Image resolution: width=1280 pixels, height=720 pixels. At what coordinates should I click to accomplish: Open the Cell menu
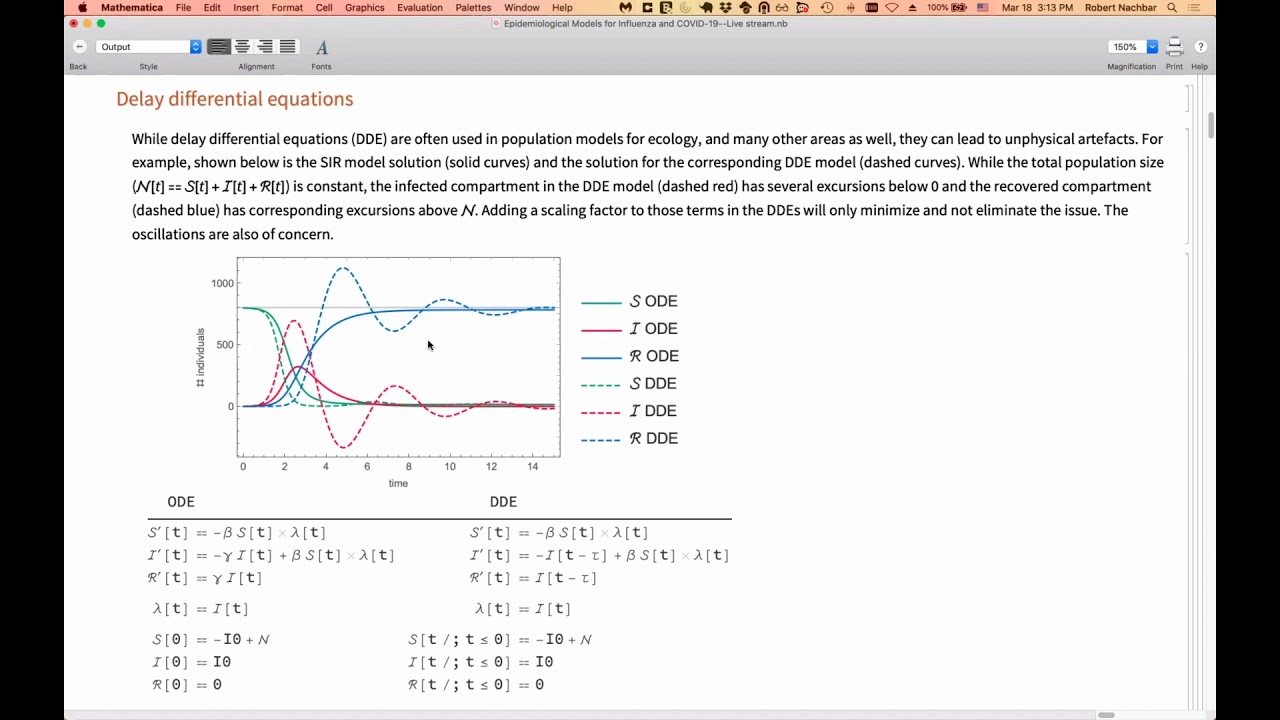[x=324, y=8]
